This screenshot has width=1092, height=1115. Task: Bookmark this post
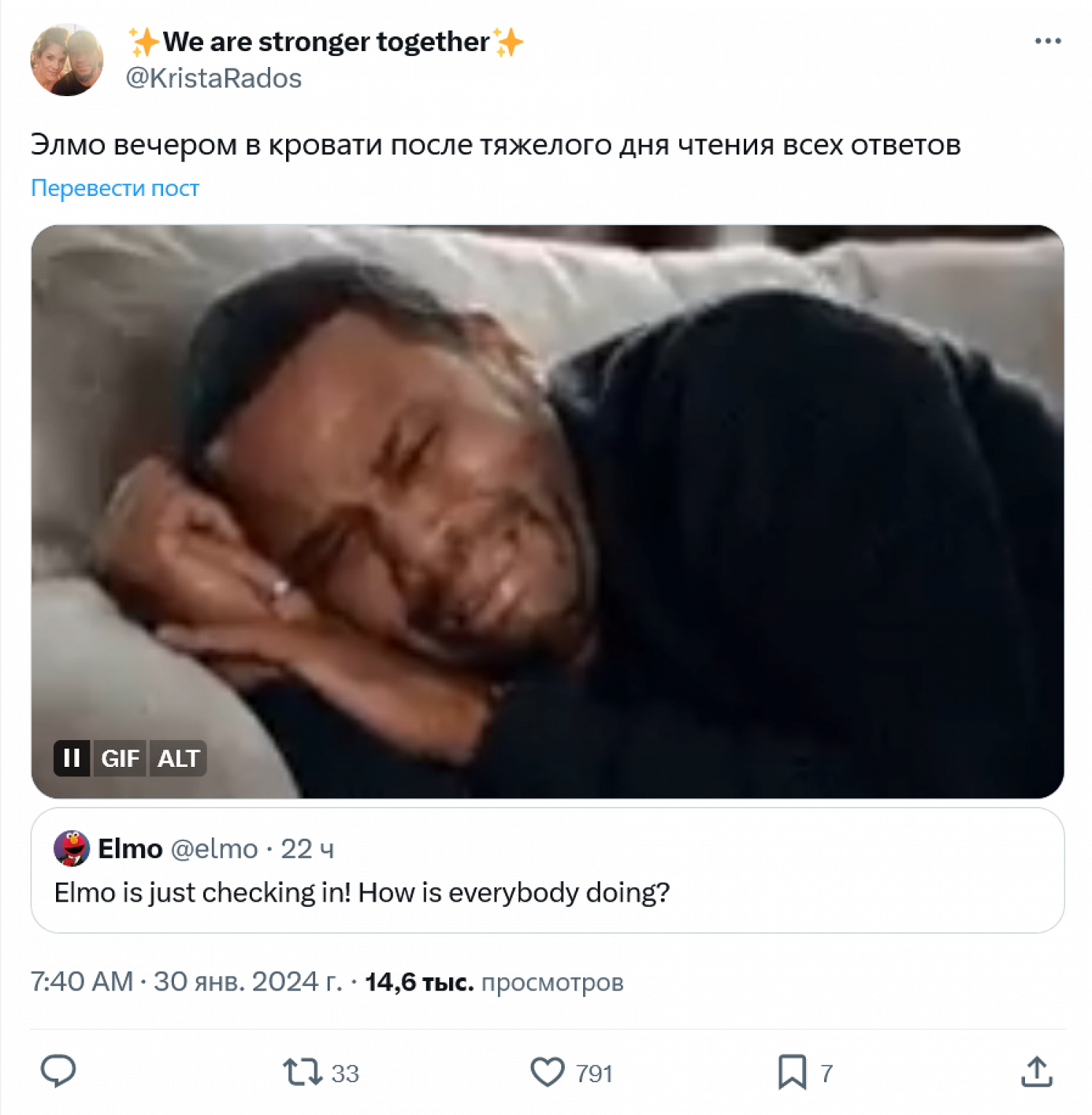point(792,1072)
